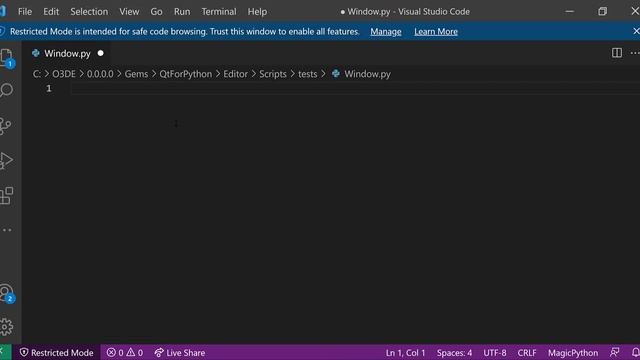Image resolution: width=640 pixels, height=360 pixels.
Task: Click the Manage link in the banner
Action: 386,31
